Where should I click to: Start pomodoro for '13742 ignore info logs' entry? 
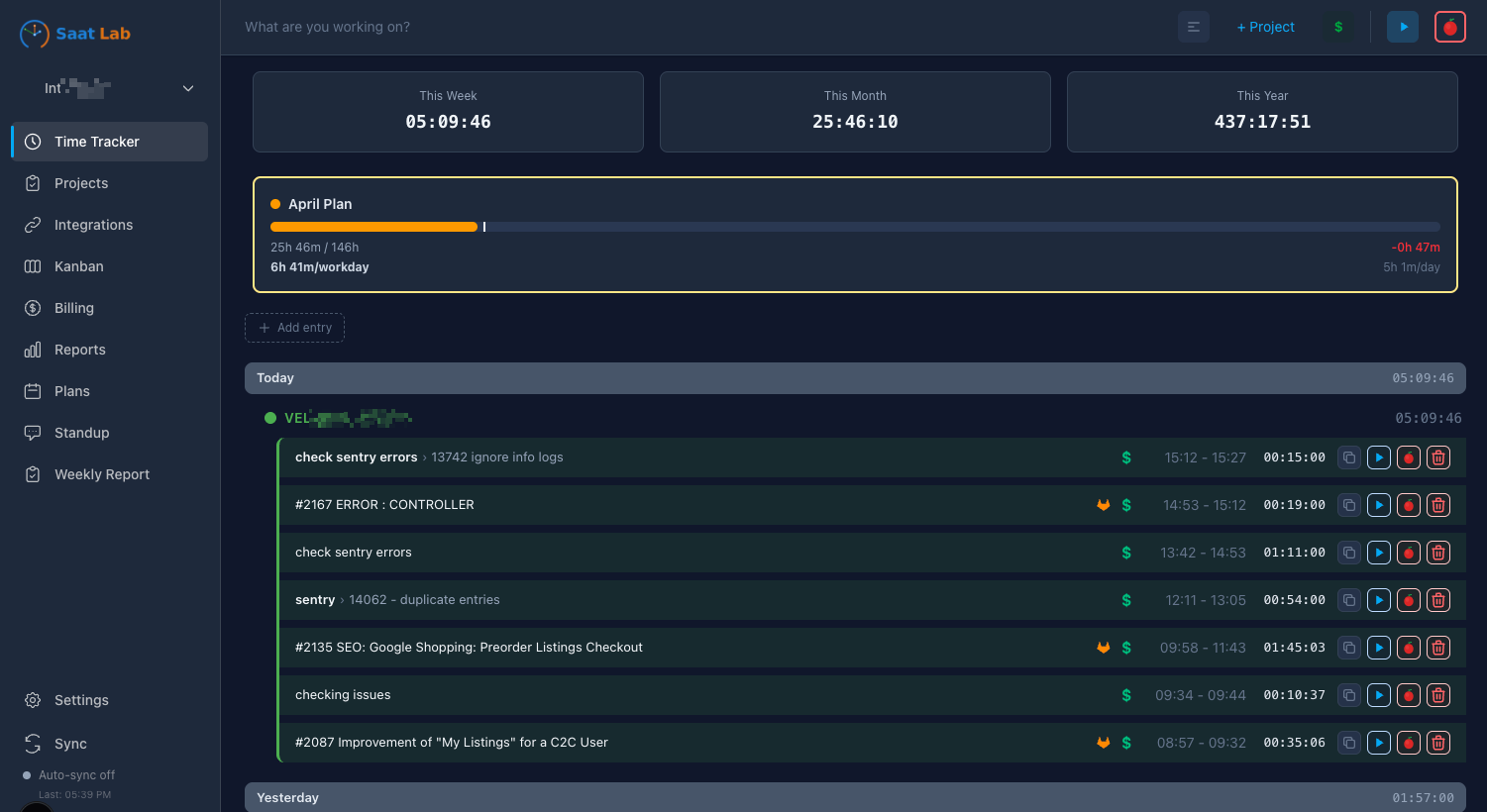(x=1409, y=457)
